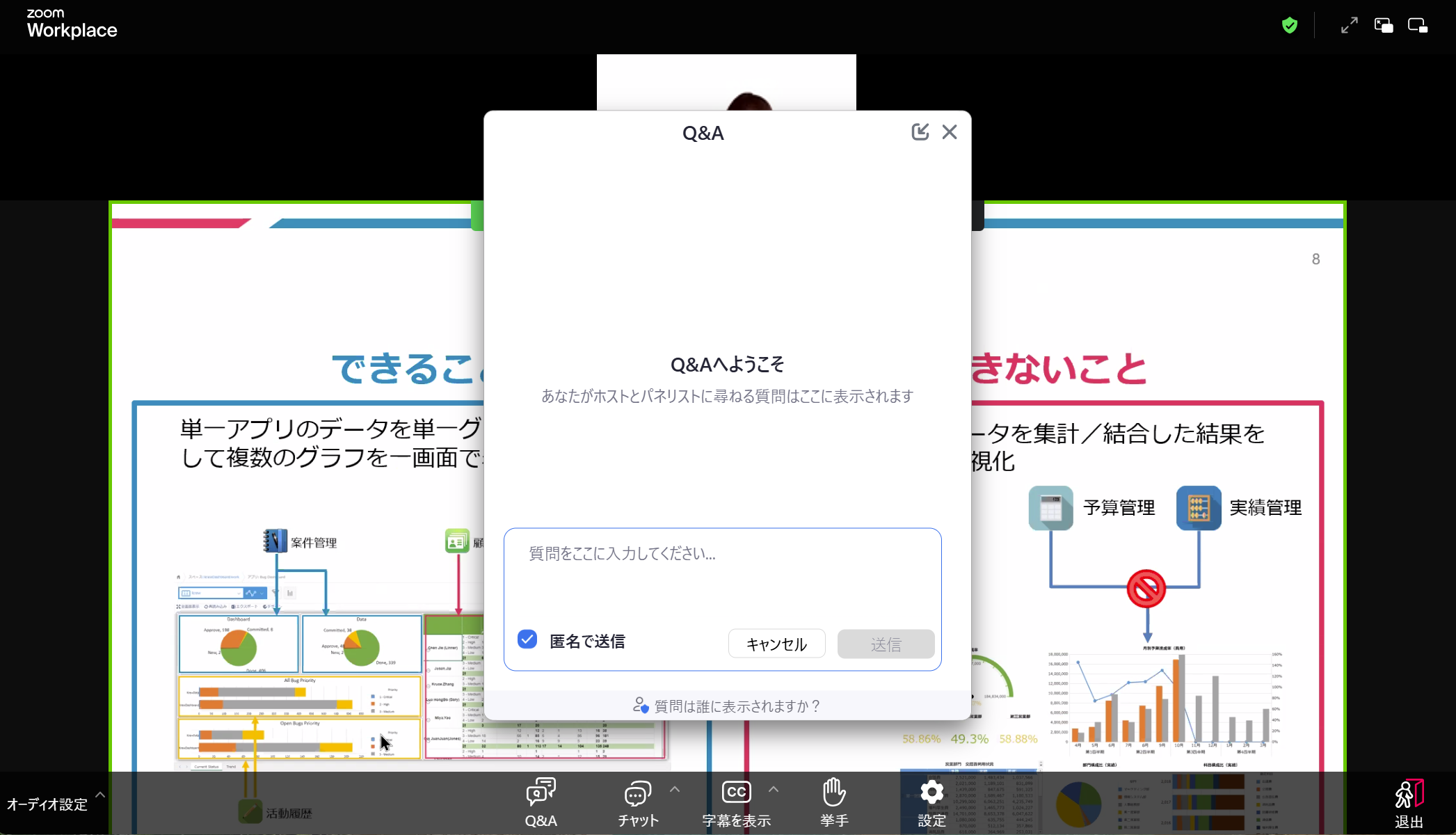Uncheck 匿名で送信 (send anonymously)
Screen dimensions: 1456x835
click(527, 638)
